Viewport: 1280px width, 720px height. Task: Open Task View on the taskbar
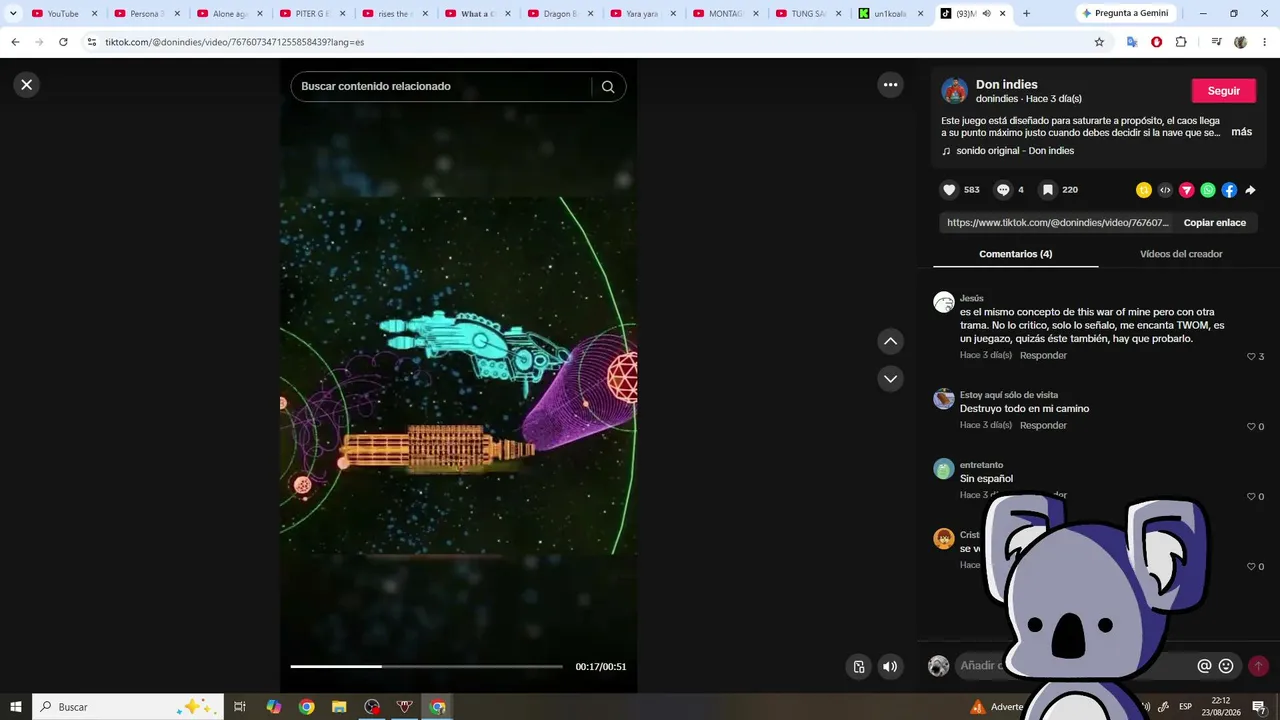tap(240, 707)
